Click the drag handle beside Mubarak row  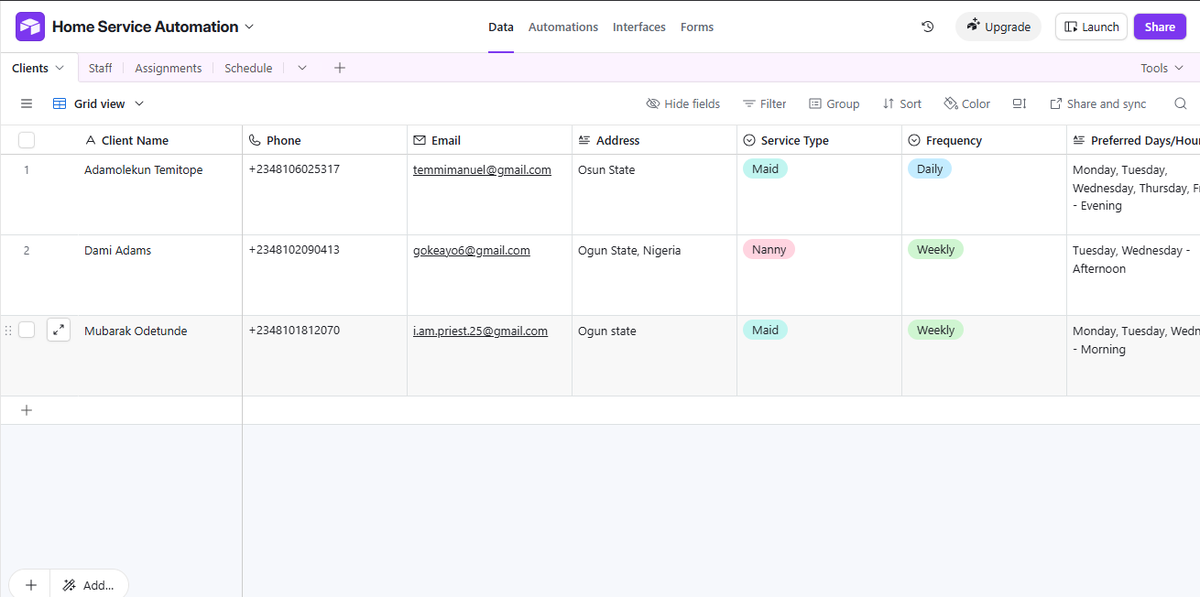click(8, 330)
